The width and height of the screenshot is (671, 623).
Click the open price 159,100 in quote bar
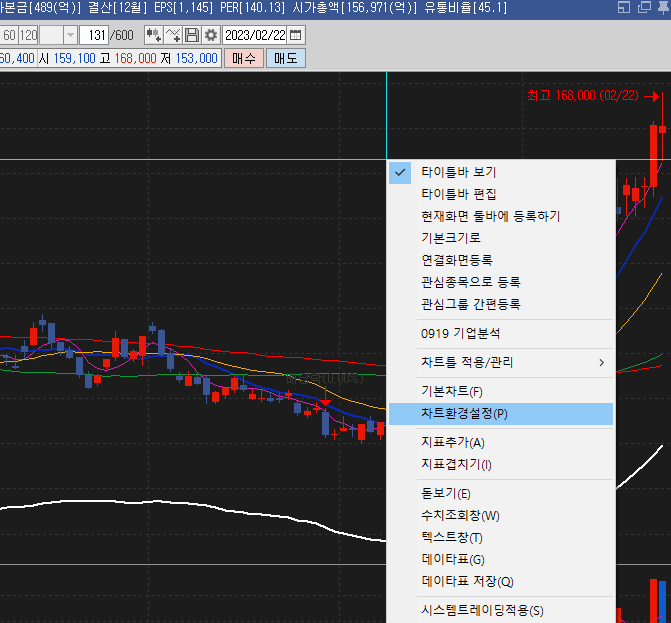point(74,58)
